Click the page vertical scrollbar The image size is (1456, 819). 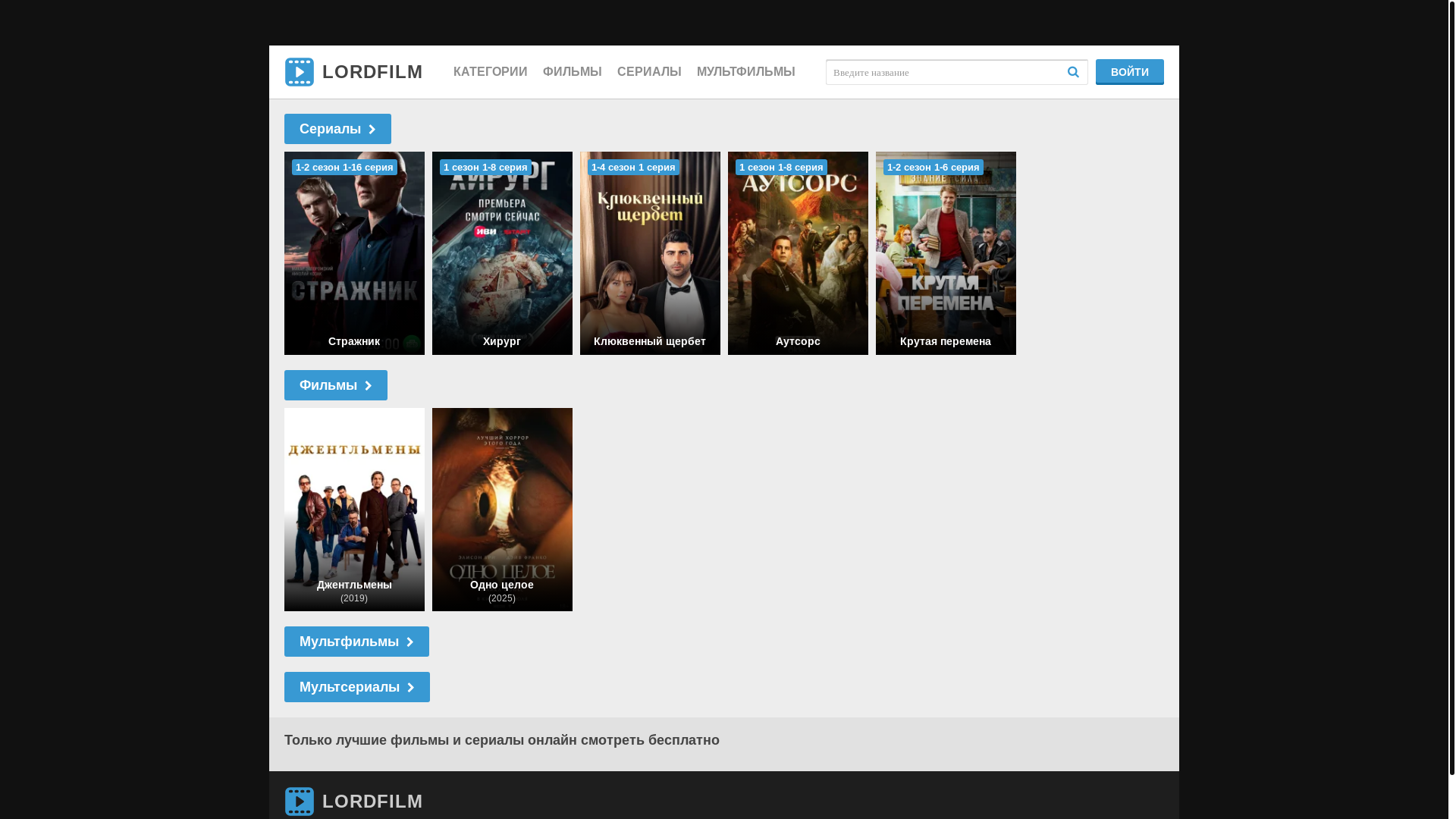point(1451,387)
